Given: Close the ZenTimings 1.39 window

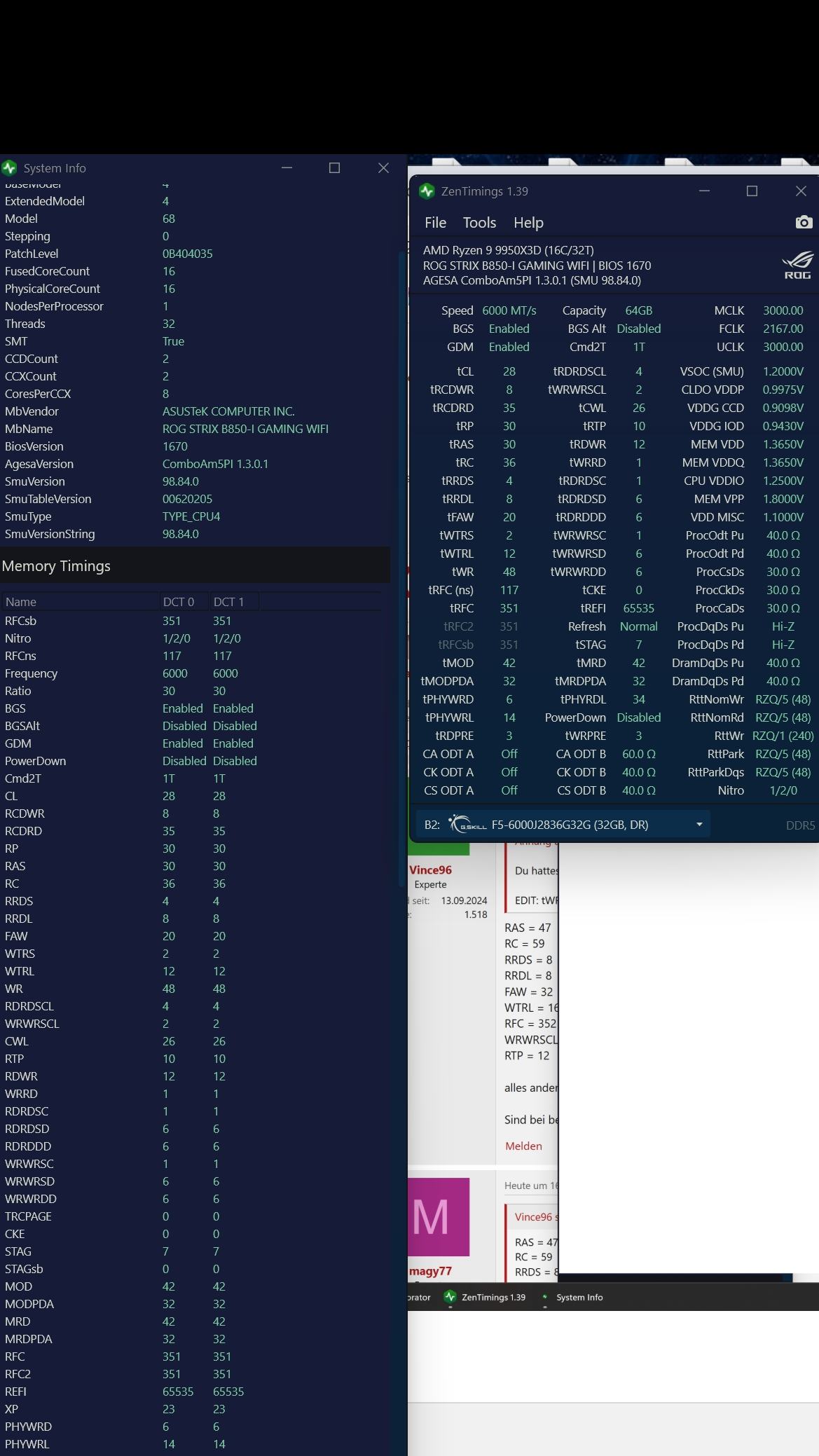Looking at the screenshot, I should pos(801,191).
